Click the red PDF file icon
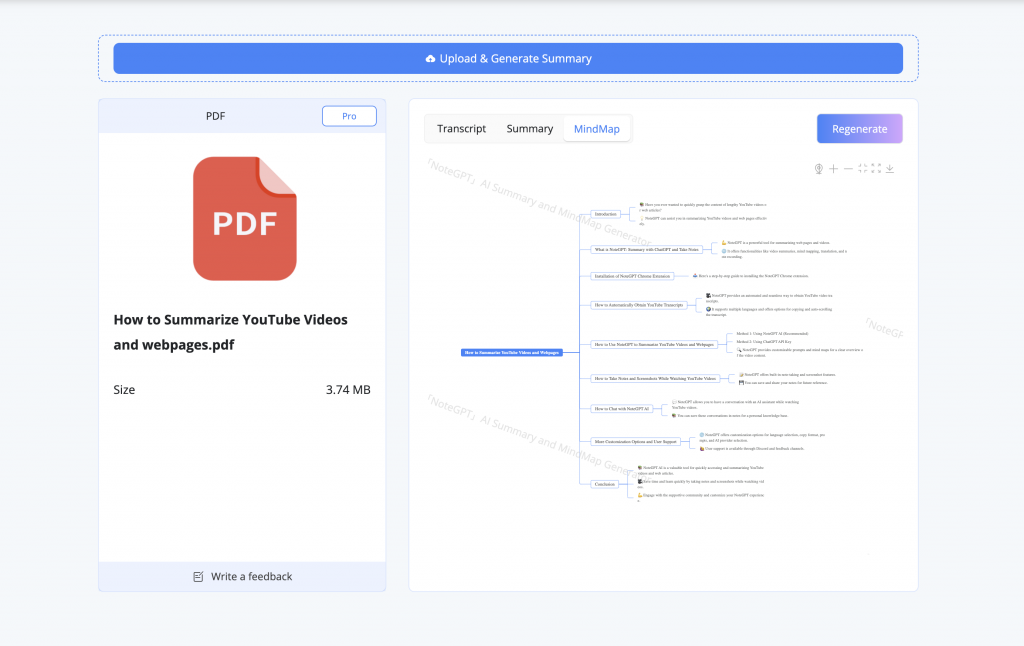This screenshot has height=646, width=1024. click(245, 219)
